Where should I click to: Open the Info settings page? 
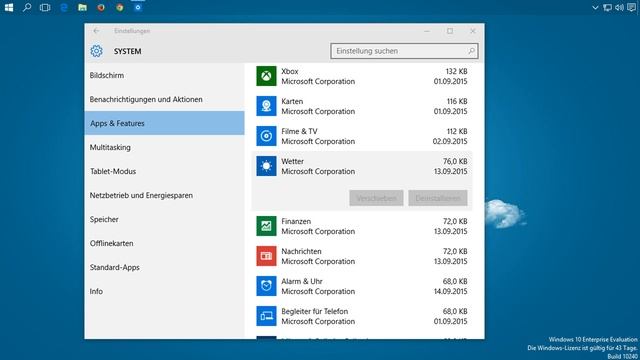point(164,291)
